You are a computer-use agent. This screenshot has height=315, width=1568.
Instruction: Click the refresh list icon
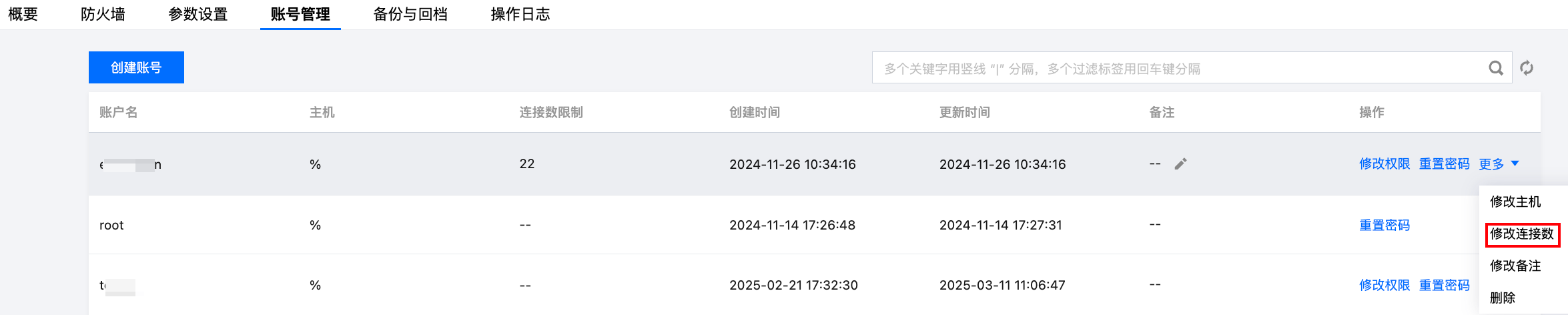(x=1527, y=68)
